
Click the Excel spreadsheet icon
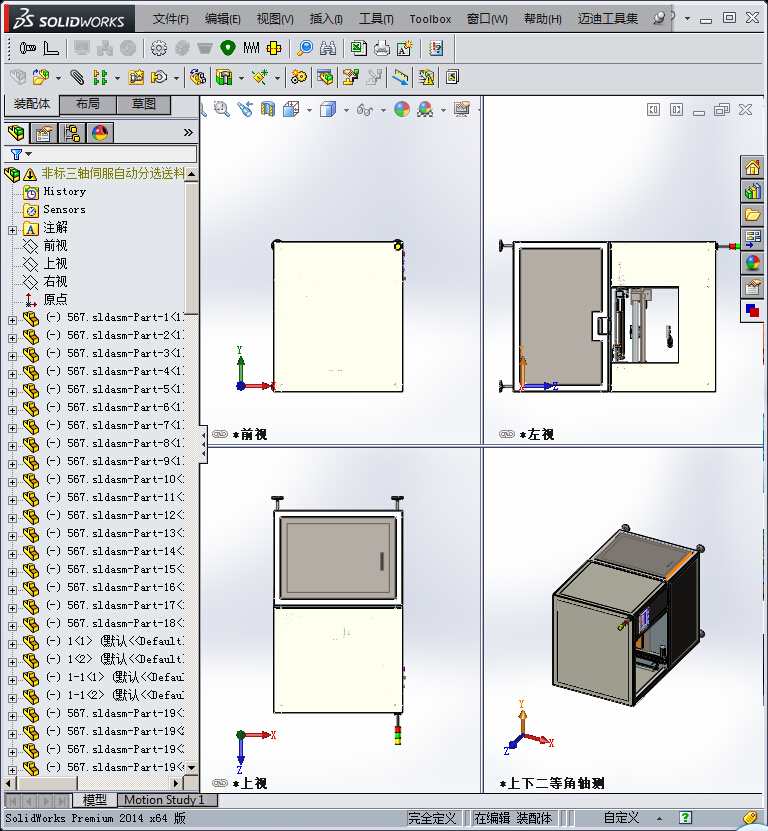(x=359, y=48)
